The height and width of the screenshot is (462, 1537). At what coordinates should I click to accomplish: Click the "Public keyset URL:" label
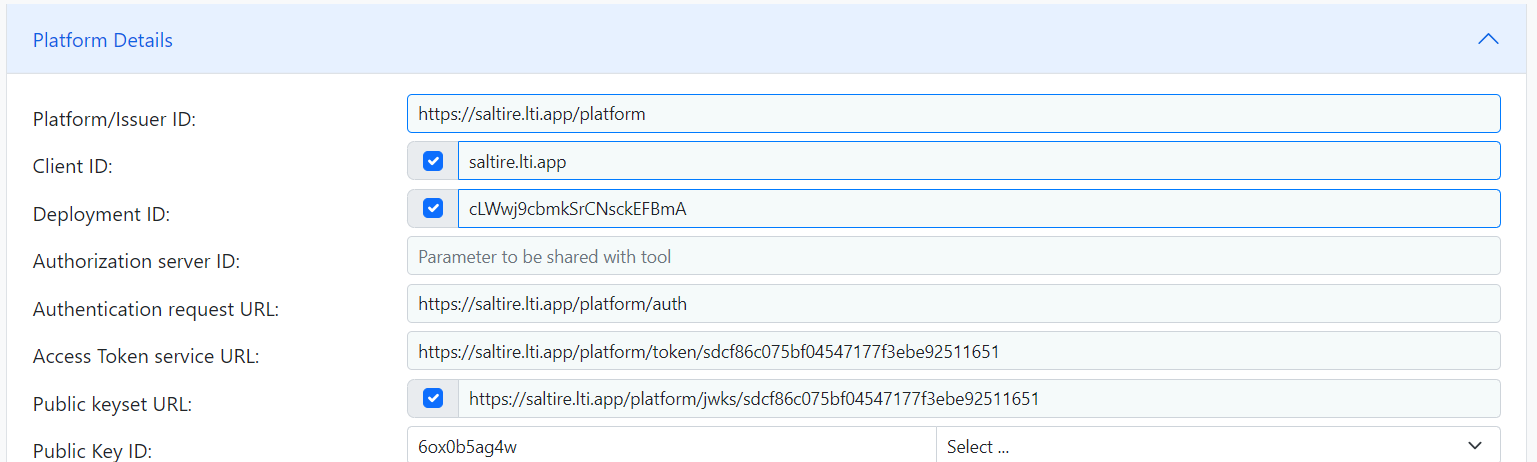pos(112,405)
